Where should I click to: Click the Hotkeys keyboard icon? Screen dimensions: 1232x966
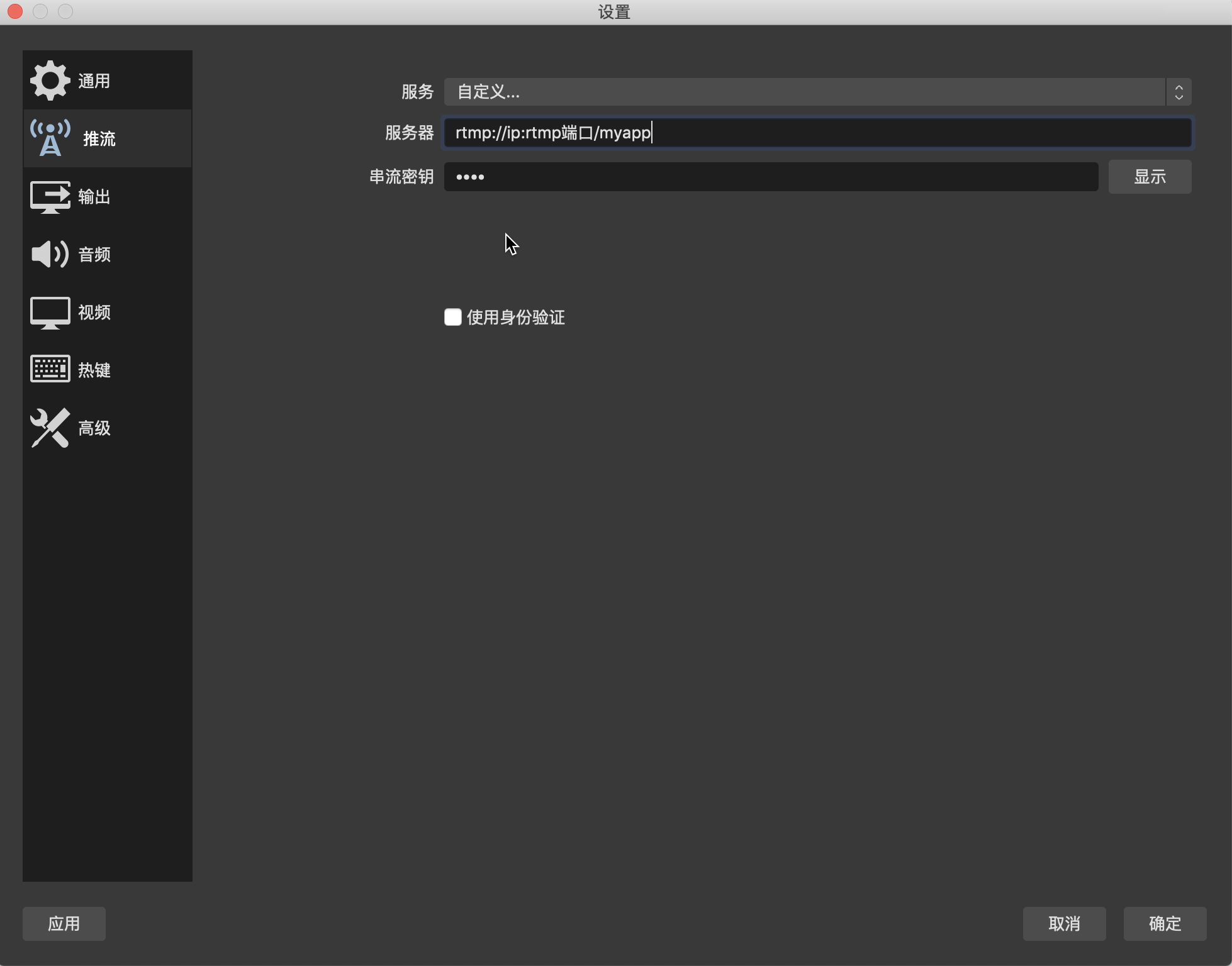[x=50, y=369]
